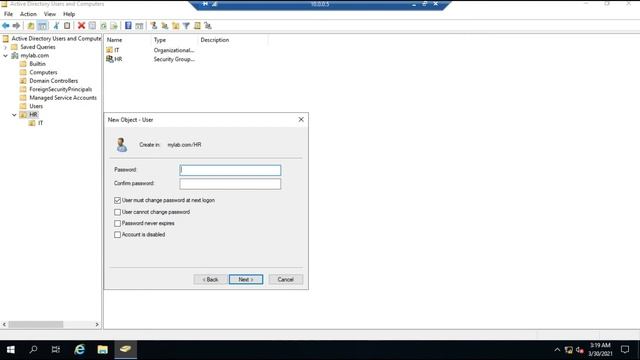Close the New Object - User dialog
Screen dimensions: 640x360
click(x=301, y=120)
